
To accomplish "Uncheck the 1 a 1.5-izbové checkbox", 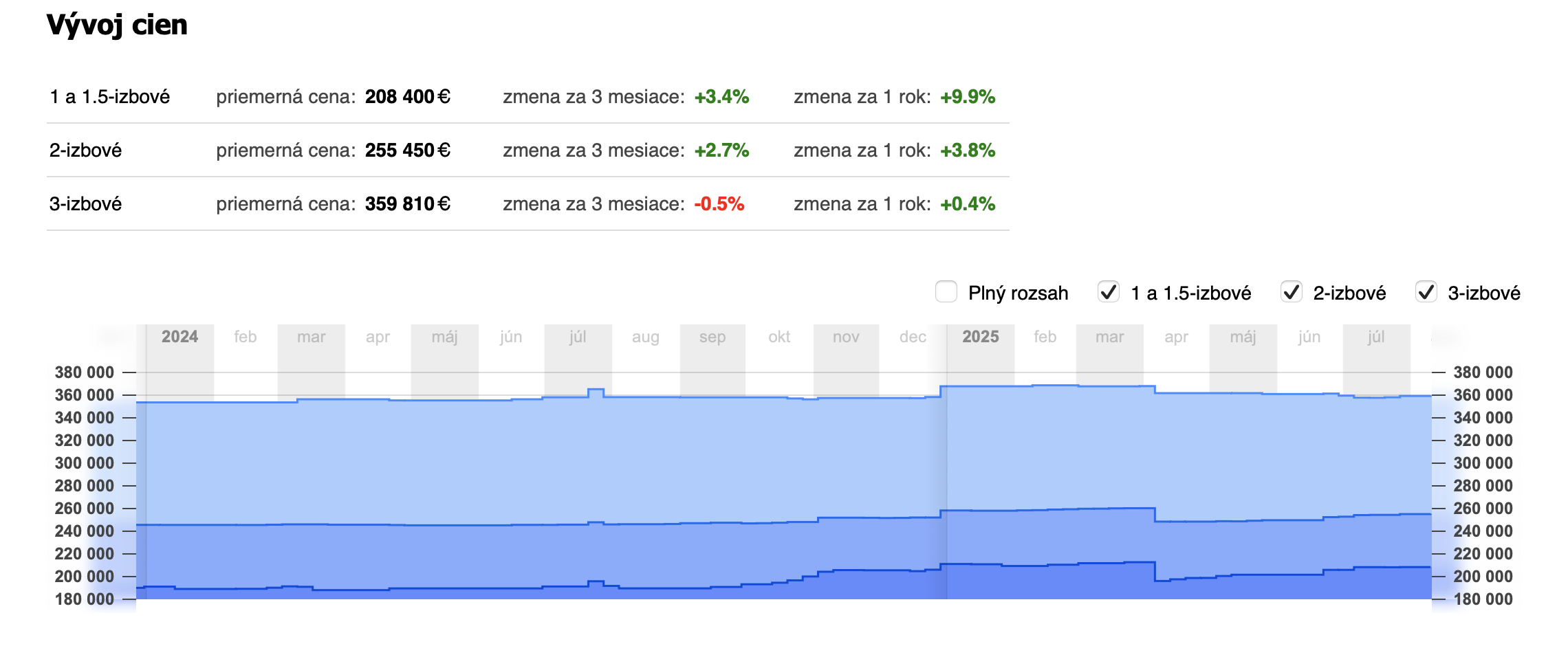I will click(x=1109, y=292).
